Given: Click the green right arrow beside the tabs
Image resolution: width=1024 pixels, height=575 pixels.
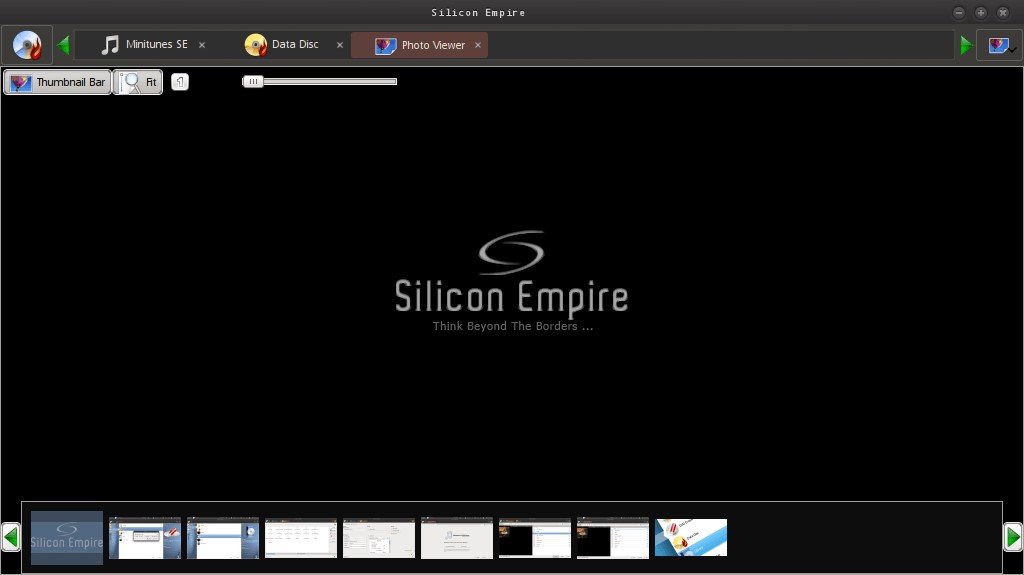Looking at the screenshot, I should click(x=967, y=45).
